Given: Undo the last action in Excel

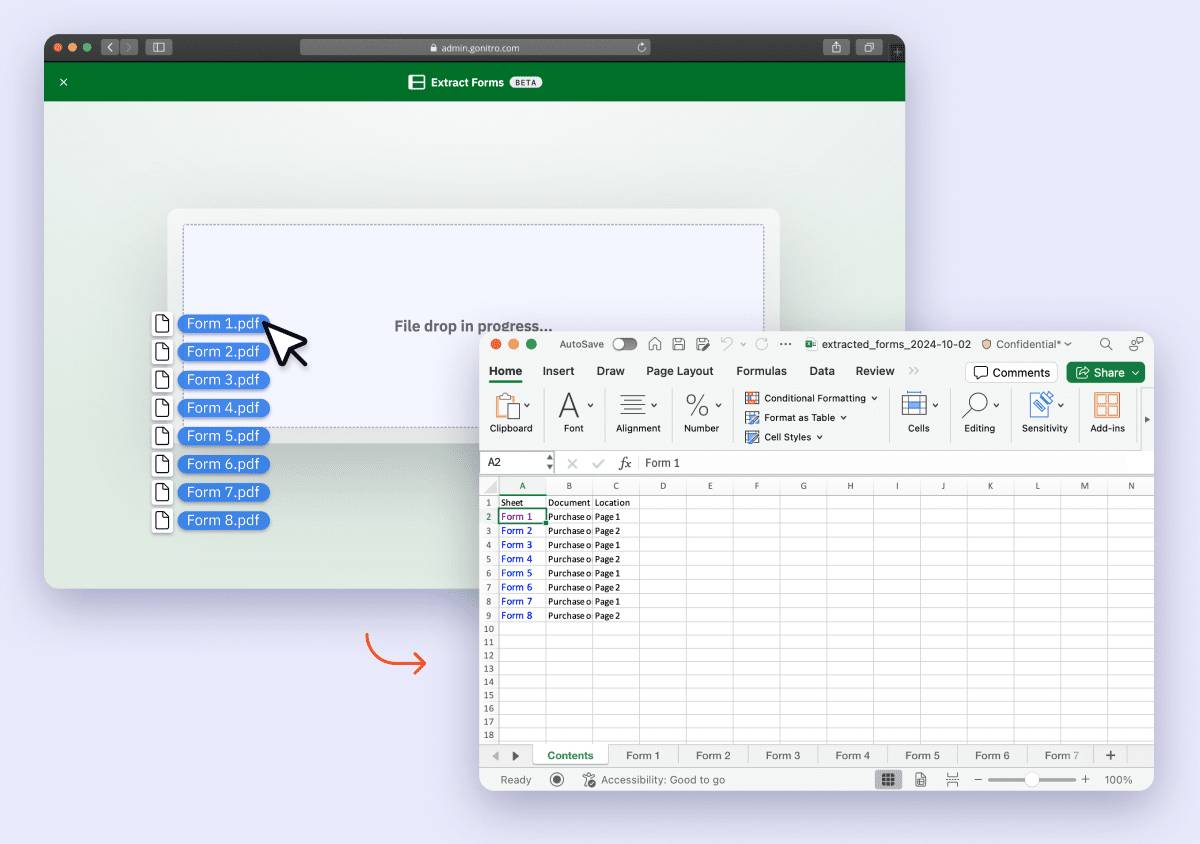Looking at the screenshot, I should 727,344.
